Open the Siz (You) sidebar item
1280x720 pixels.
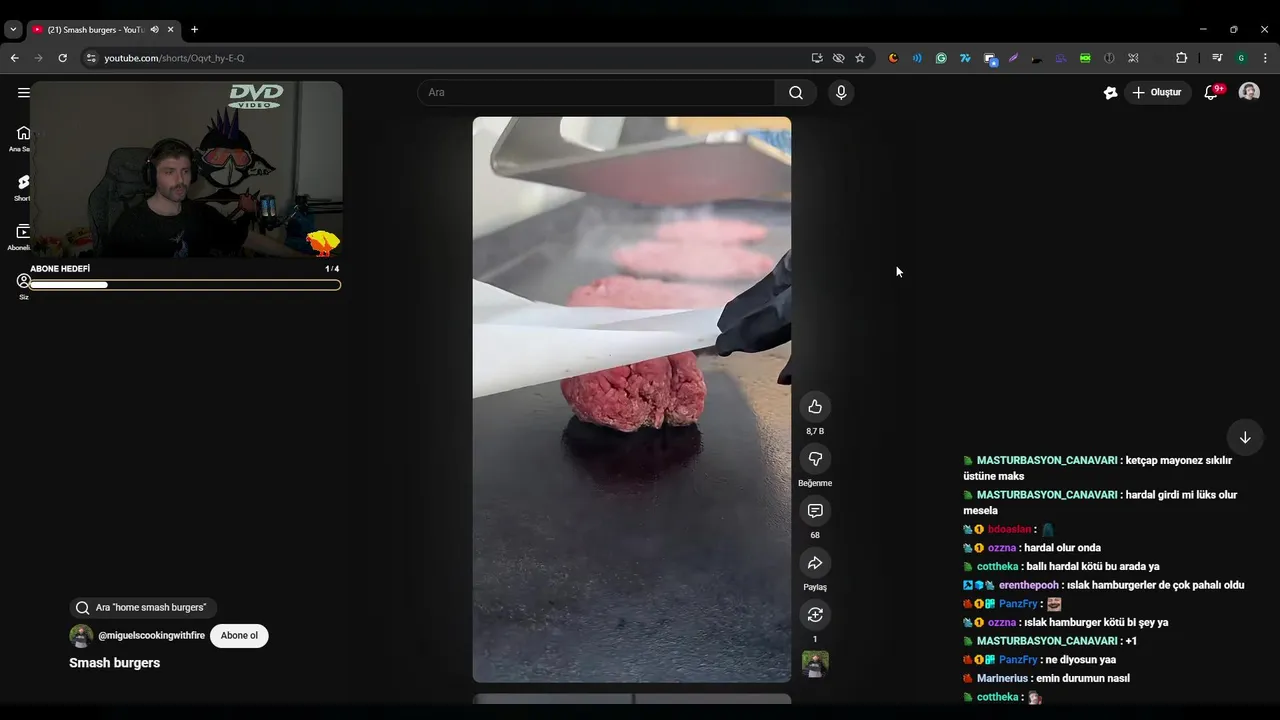pyautogui.click(x=23, y=286)
